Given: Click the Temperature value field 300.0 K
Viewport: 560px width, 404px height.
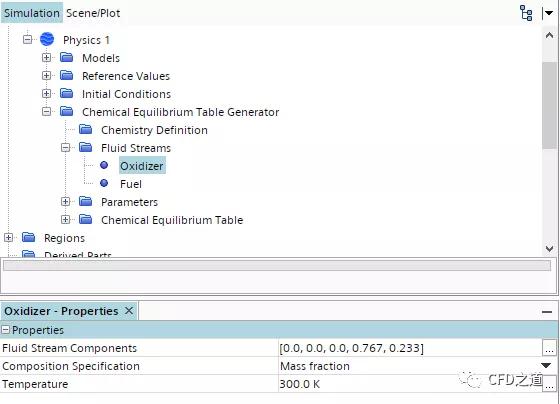Looking at the screenshot, I should [x=410, y=384].
